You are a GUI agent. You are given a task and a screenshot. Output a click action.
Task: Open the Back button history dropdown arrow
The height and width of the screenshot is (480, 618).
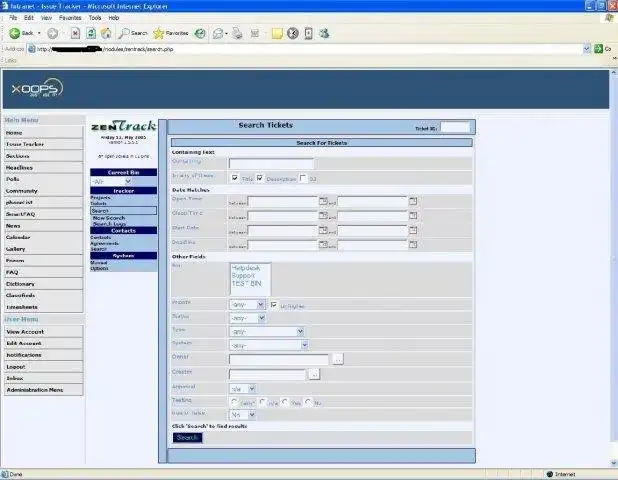pyautogui.click(x=39, y=33)
